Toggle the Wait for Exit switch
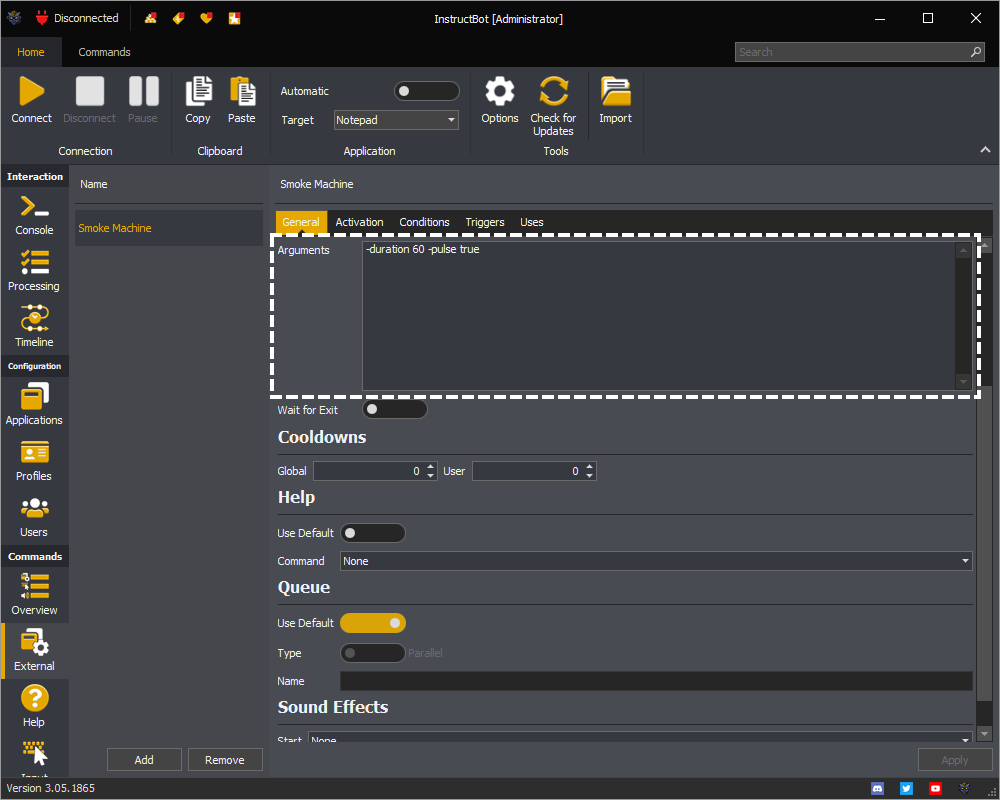1000x800 pixels. pyautogui.click(x=395, y=410)
